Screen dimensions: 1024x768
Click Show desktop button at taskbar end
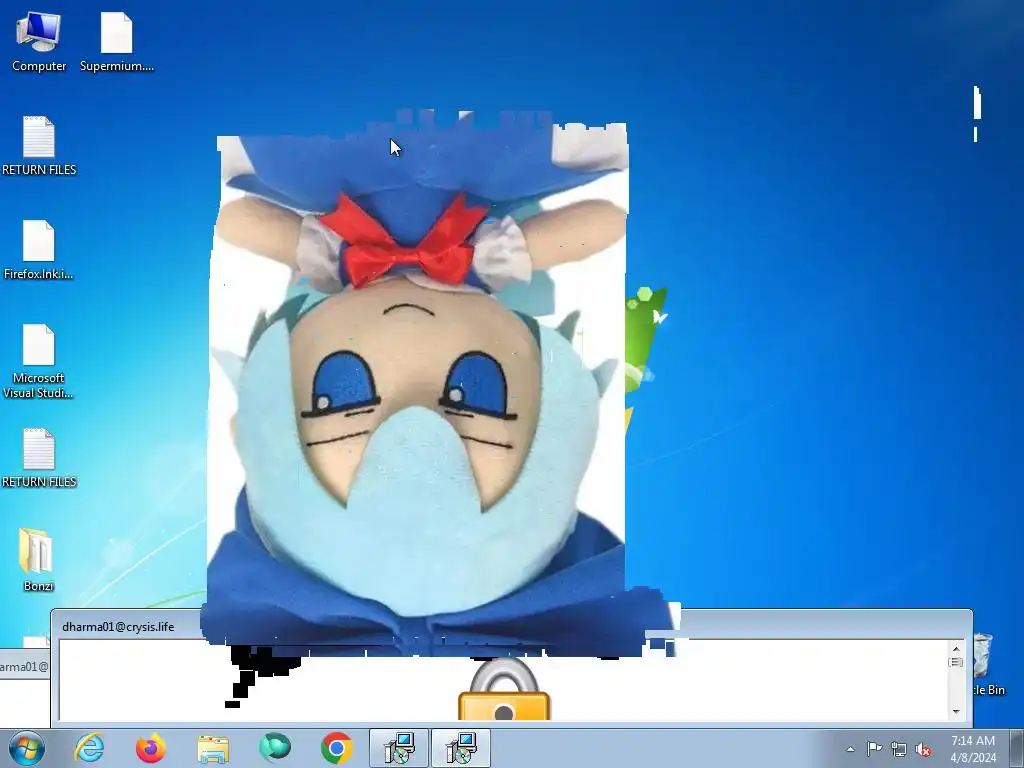pos(1017,748)
